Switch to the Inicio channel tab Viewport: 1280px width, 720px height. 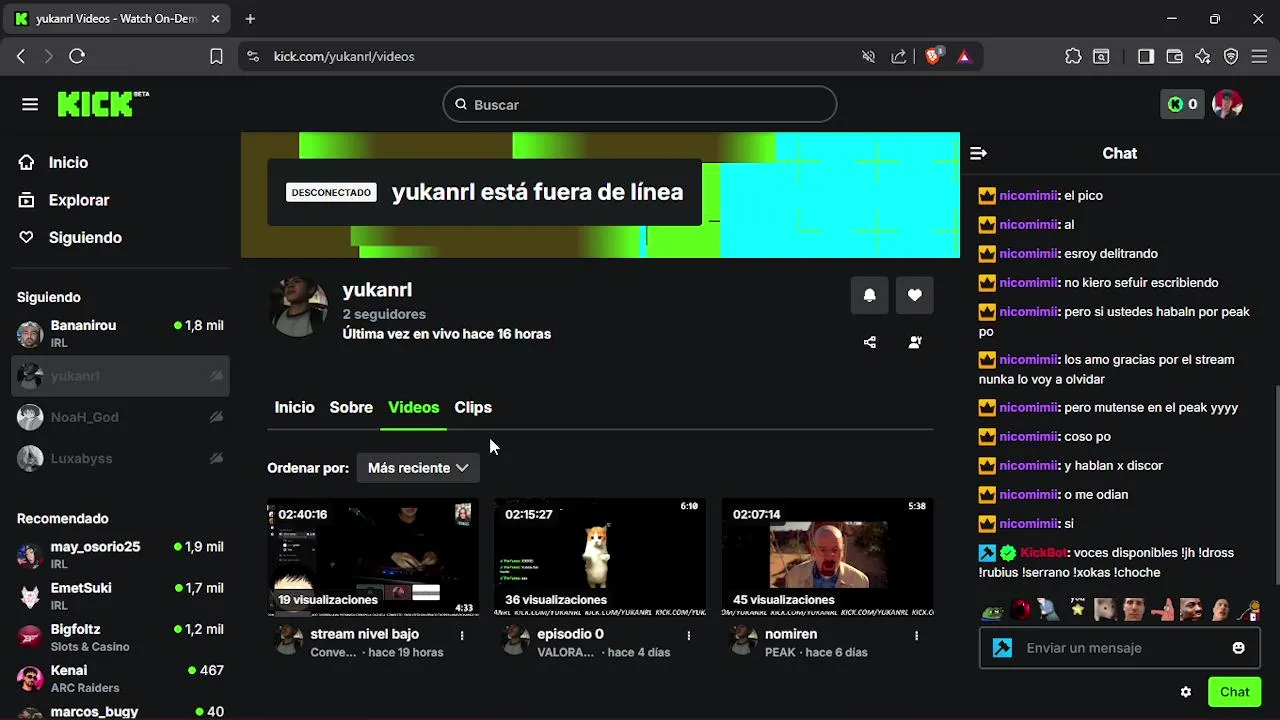click(x=294, y=407)
